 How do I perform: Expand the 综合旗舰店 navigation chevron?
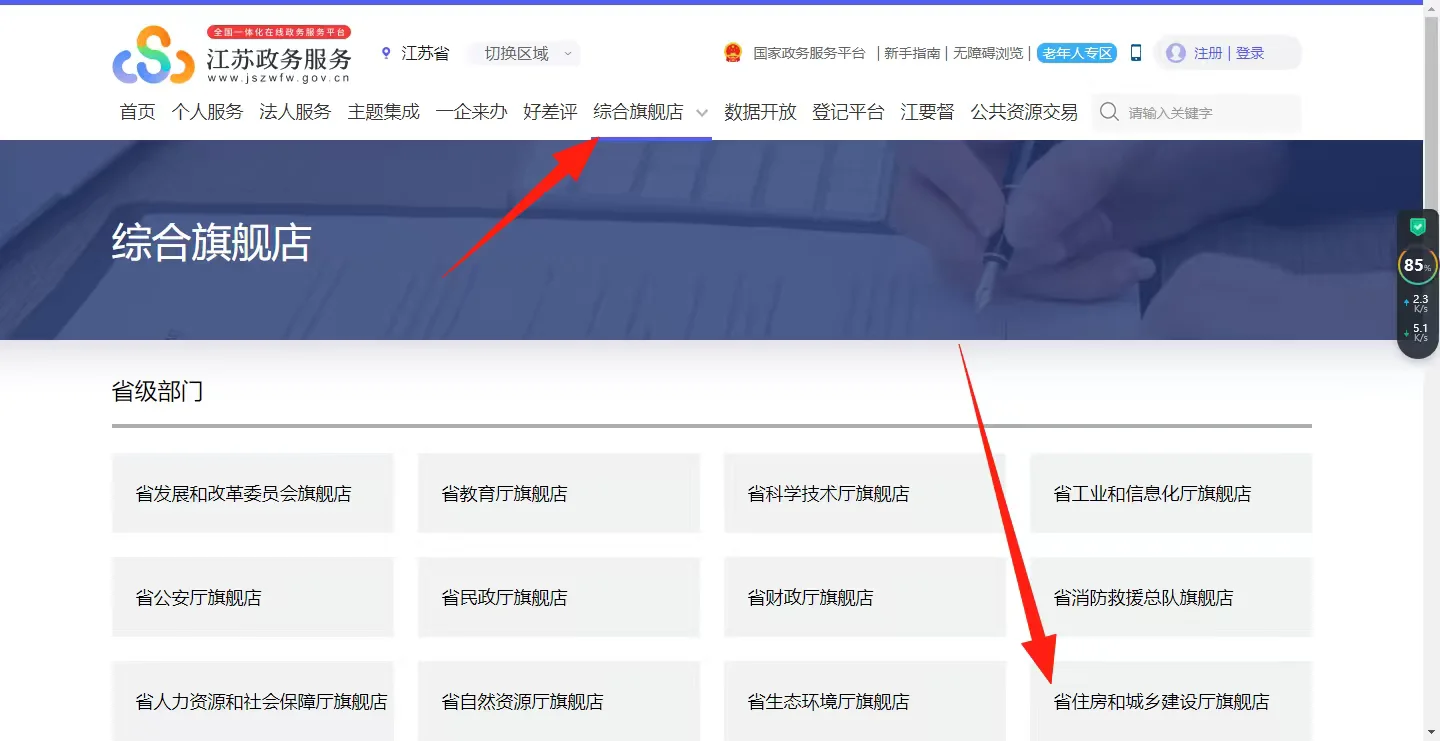point(702,114)
